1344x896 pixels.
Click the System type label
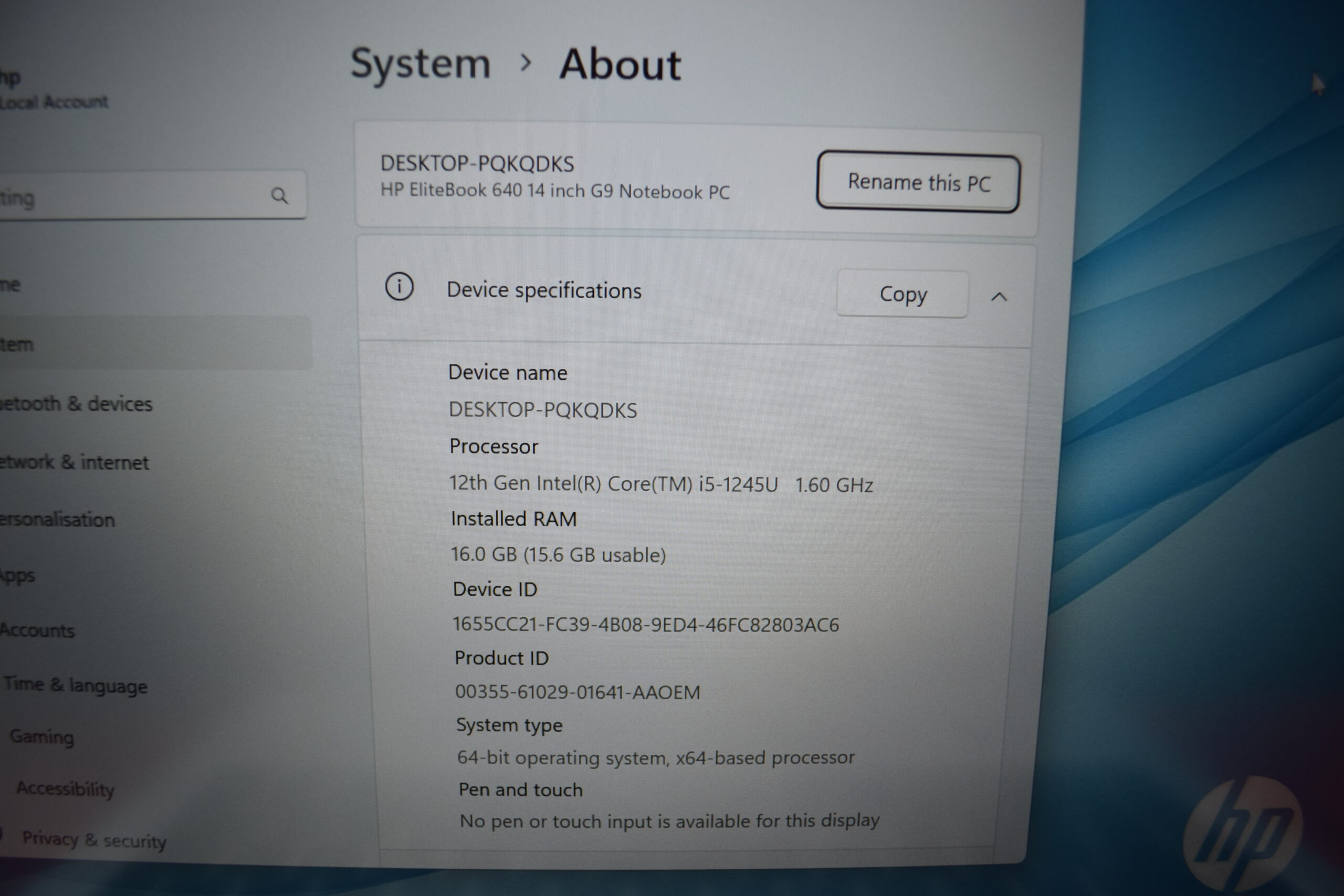(509, 725)
